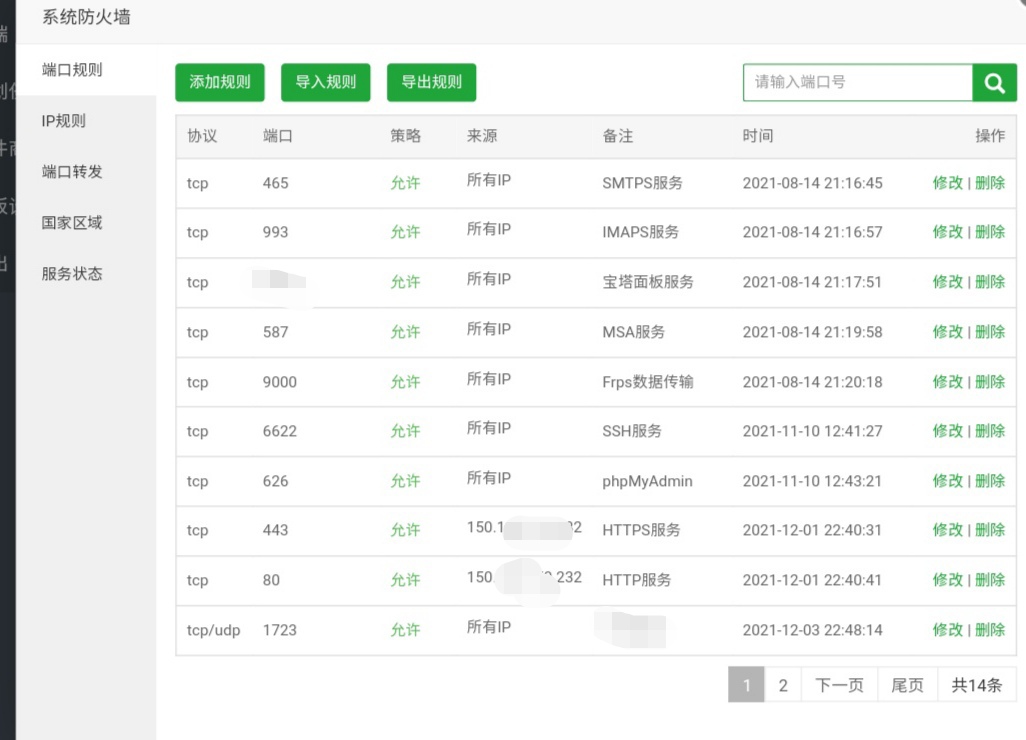
Task: Click the 添加规则 button
Action: 220,82
